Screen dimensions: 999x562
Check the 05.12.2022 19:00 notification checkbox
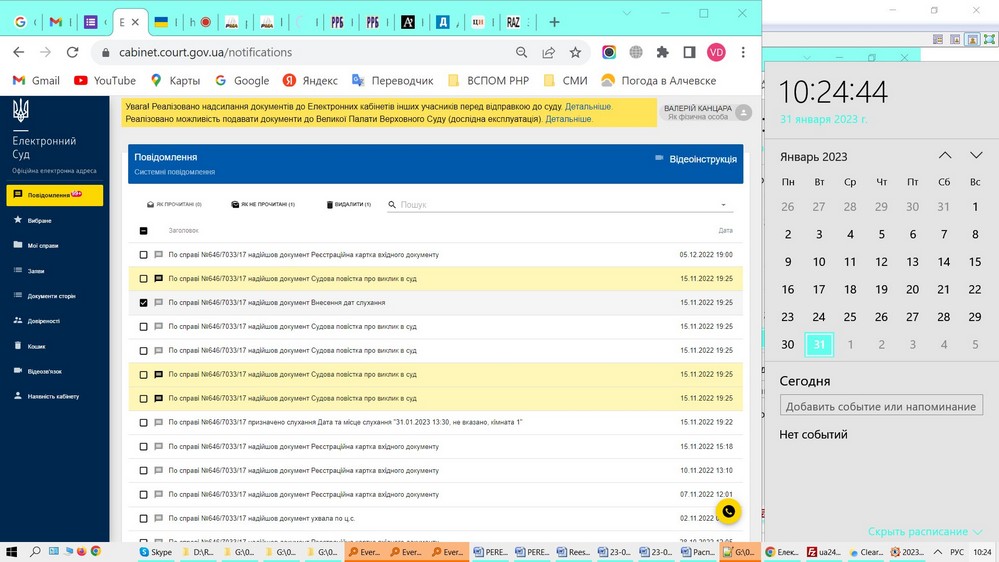(143, 255)
